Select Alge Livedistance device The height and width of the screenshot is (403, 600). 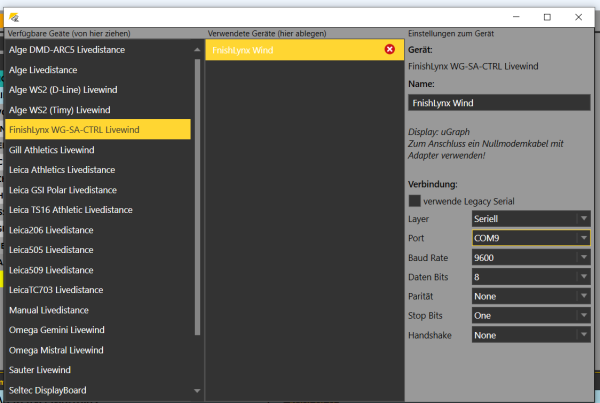[98, 70]
